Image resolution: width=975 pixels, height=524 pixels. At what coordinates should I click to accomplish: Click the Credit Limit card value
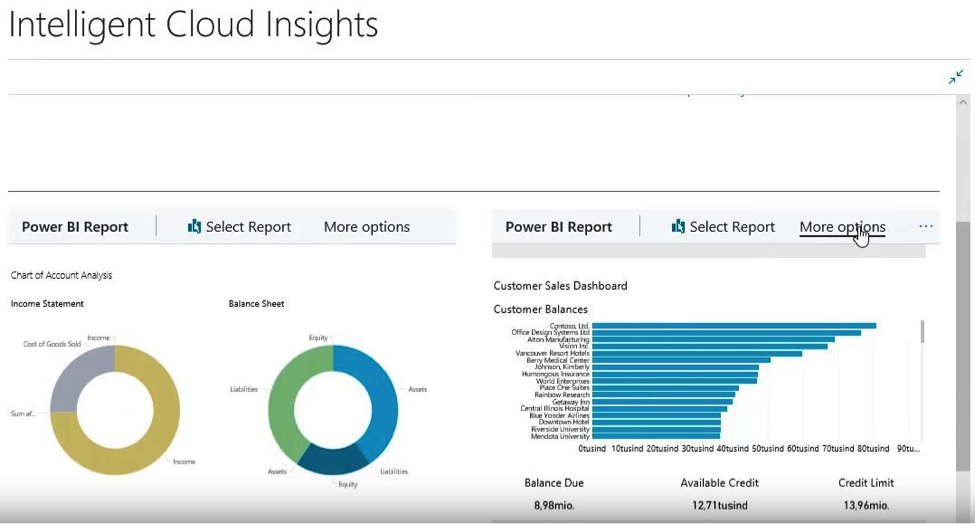click(866, 505)
